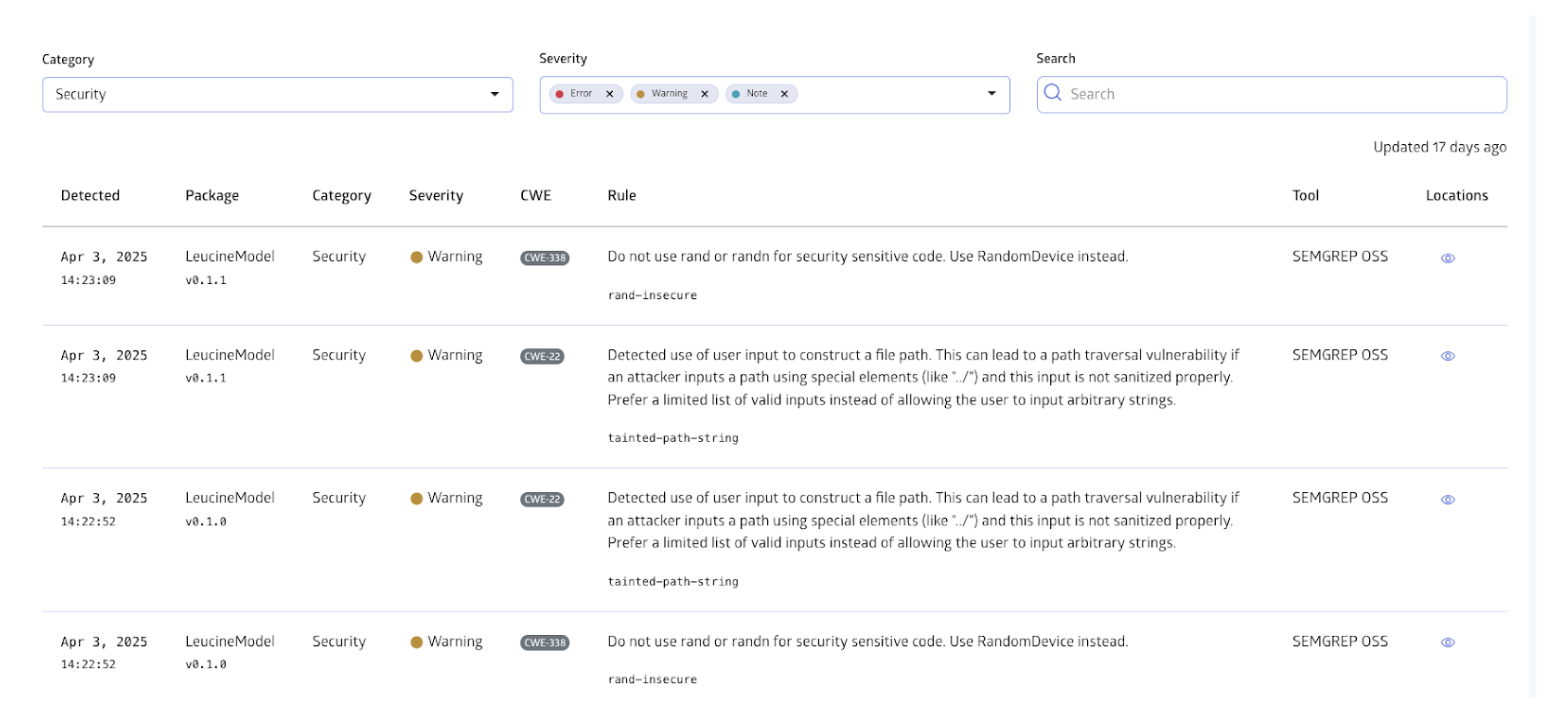The image size is (1546, 720).
Task: Remove the Warning severity filter chip
Action: point(704,93)
